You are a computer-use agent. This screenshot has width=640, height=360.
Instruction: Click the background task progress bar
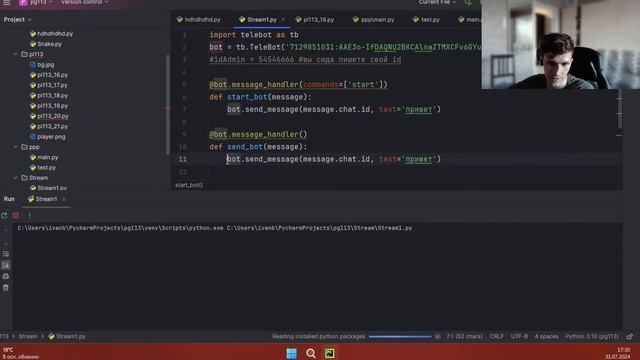[400, 337]
